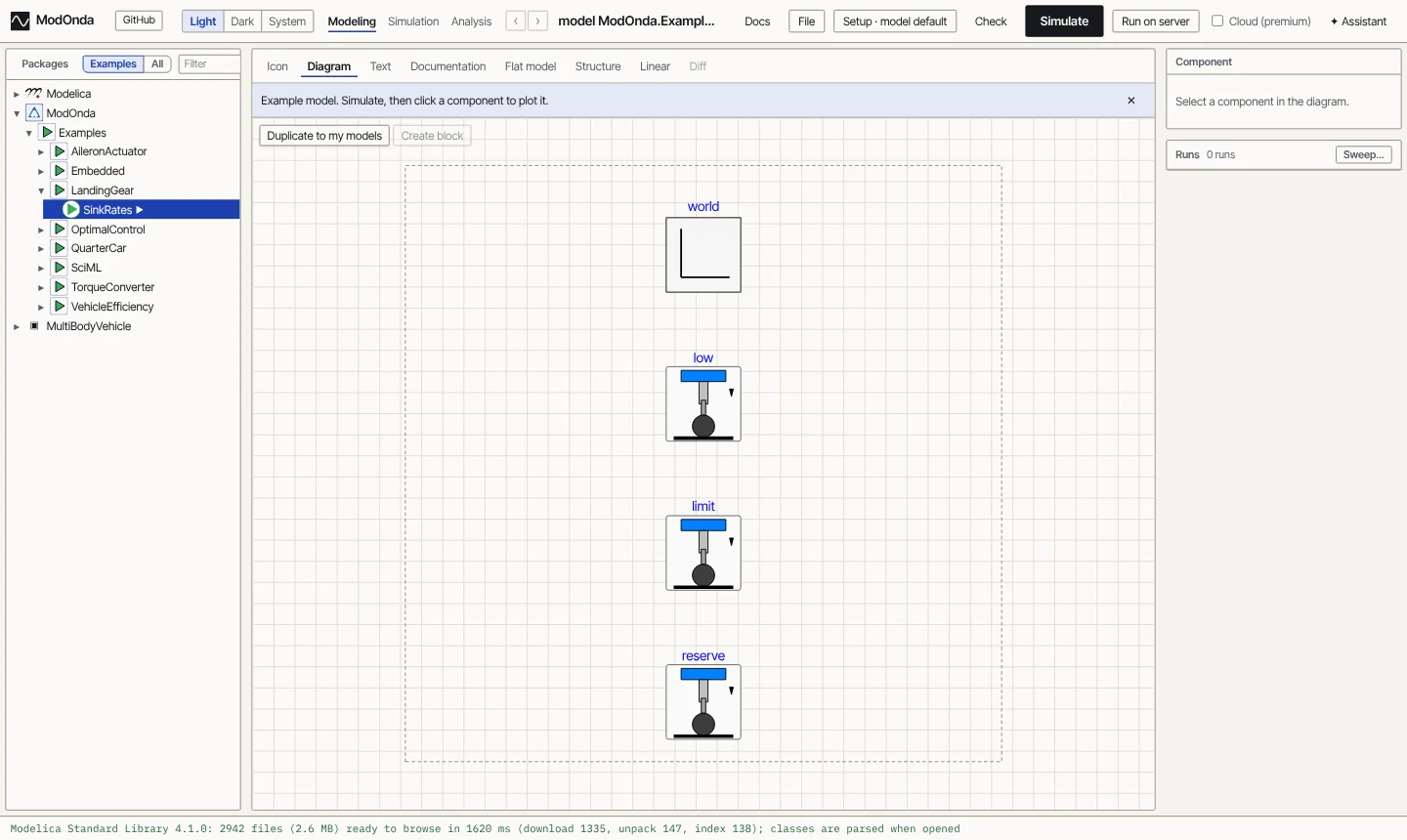This screenshot has height=840, width=1407.
Task: Click the MultiBodyVehicle package icon
Action: coord(34,326)
